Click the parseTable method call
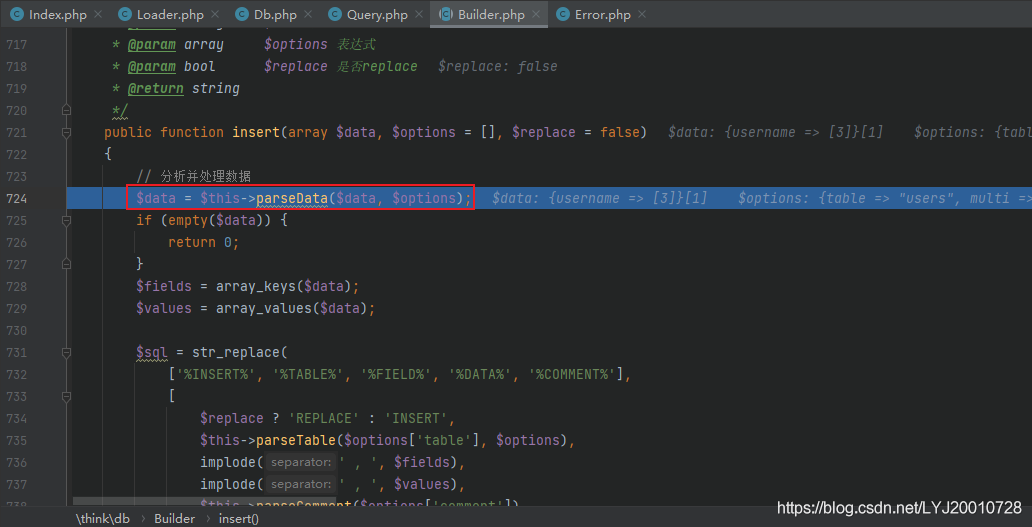This screenshot has width=1032, height=527. pos(296,440)
